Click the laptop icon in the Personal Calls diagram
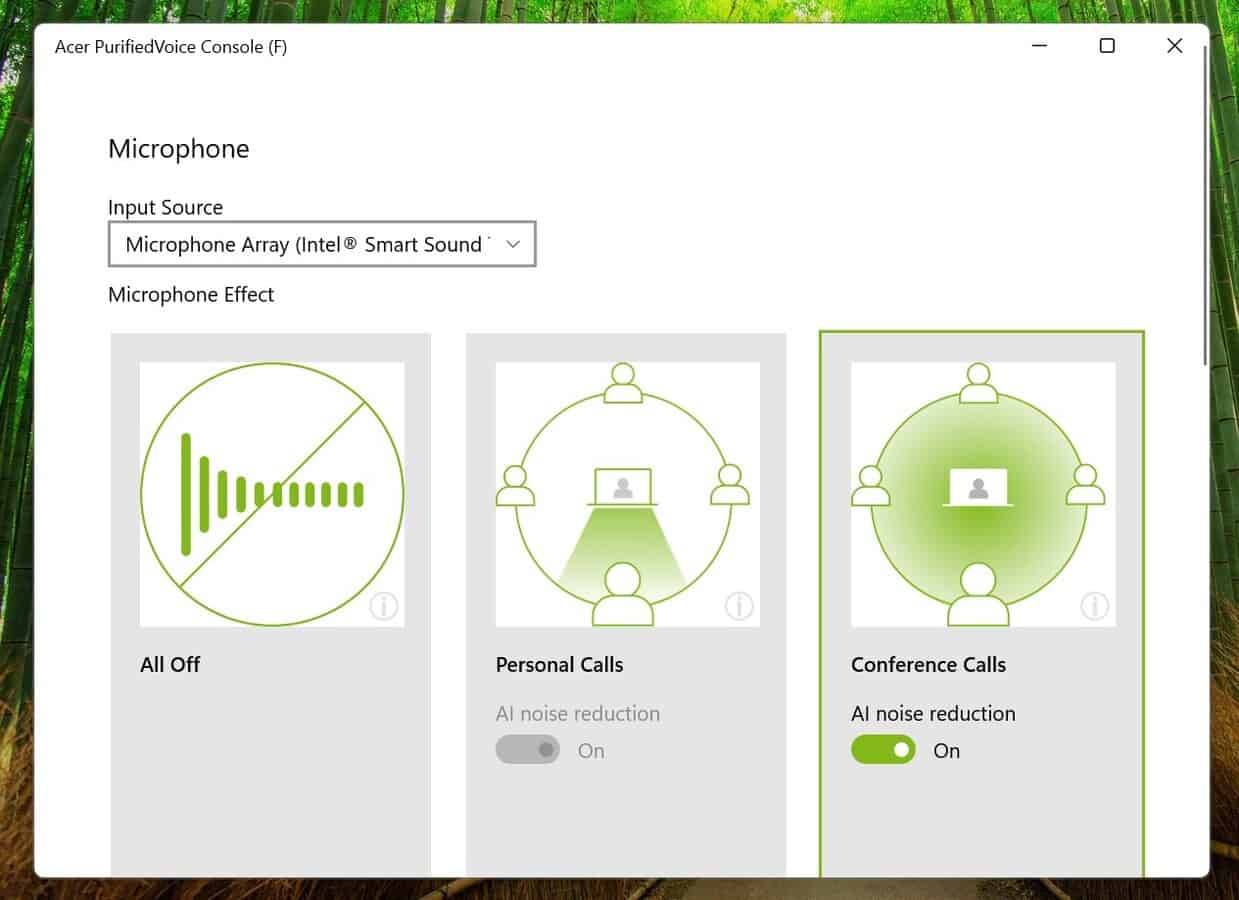 [x=623, y=487]
